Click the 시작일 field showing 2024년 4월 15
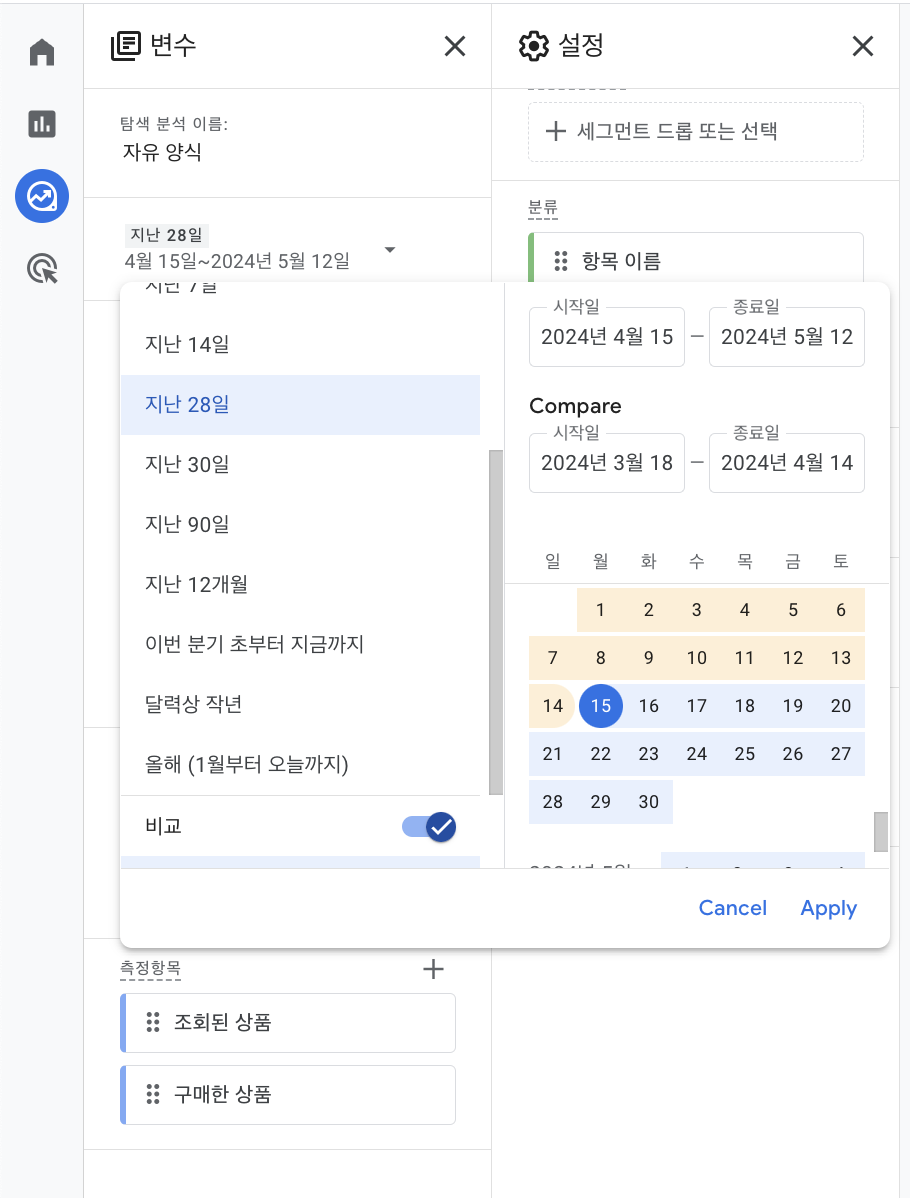Viewport: 910px width, 1198px height. 607,337
